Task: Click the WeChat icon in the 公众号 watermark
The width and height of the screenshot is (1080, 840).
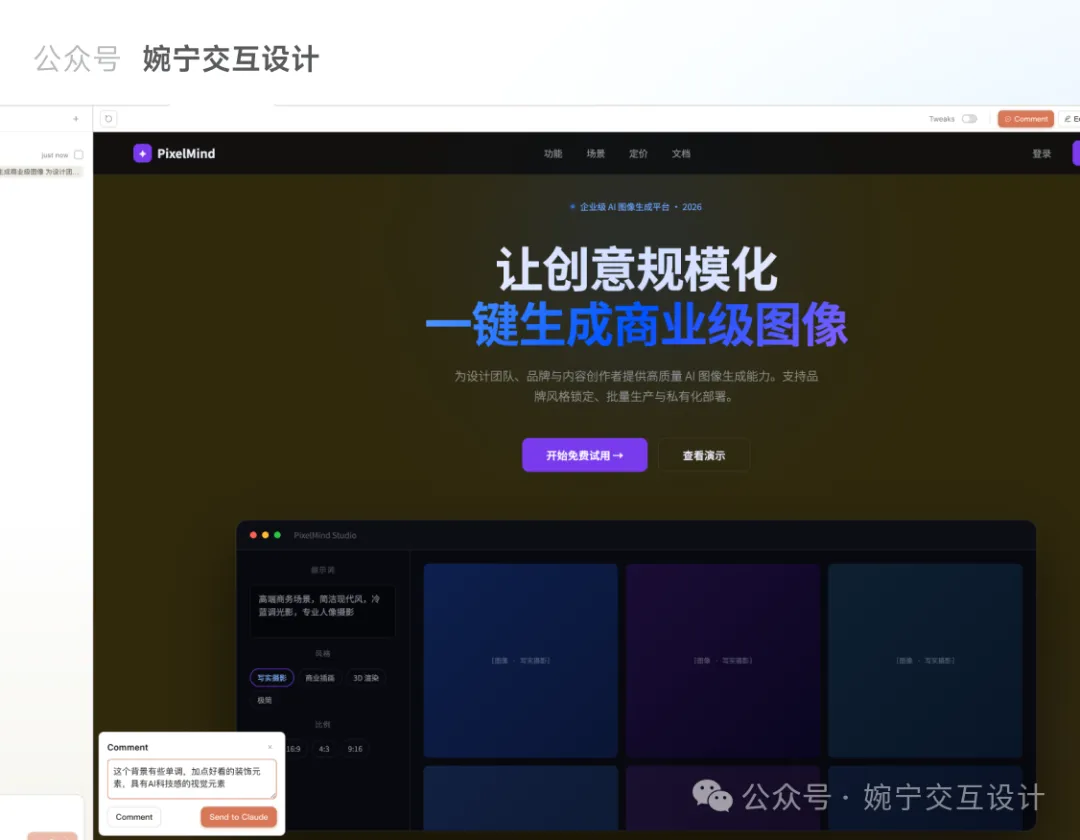Action: click(713, 793)
